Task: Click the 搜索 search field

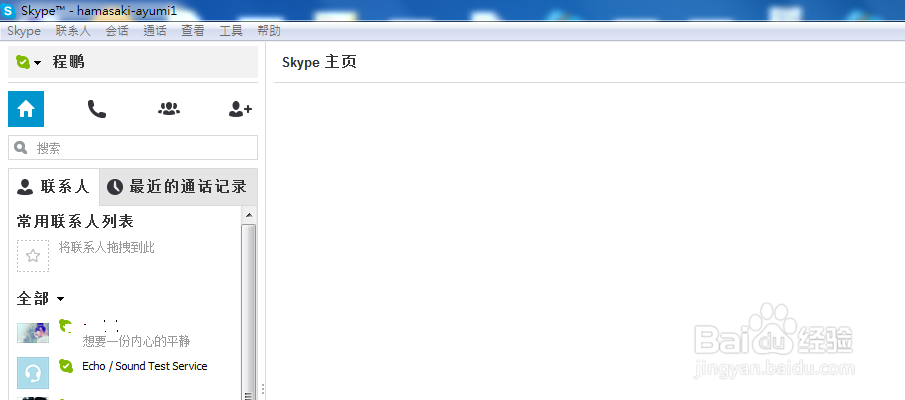Action: pos(133,148)
